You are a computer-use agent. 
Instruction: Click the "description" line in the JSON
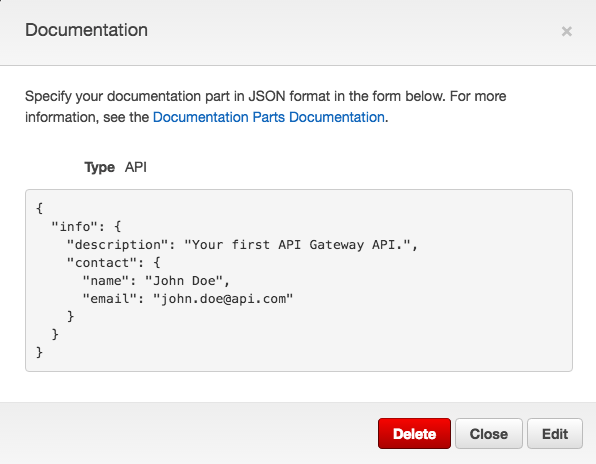click(242, 245)
